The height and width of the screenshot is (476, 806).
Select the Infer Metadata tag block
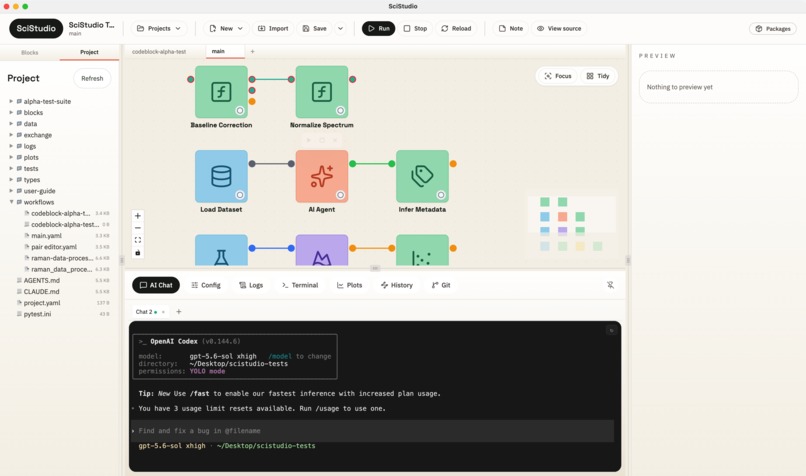pyautogui.click(x=422, y=176)
